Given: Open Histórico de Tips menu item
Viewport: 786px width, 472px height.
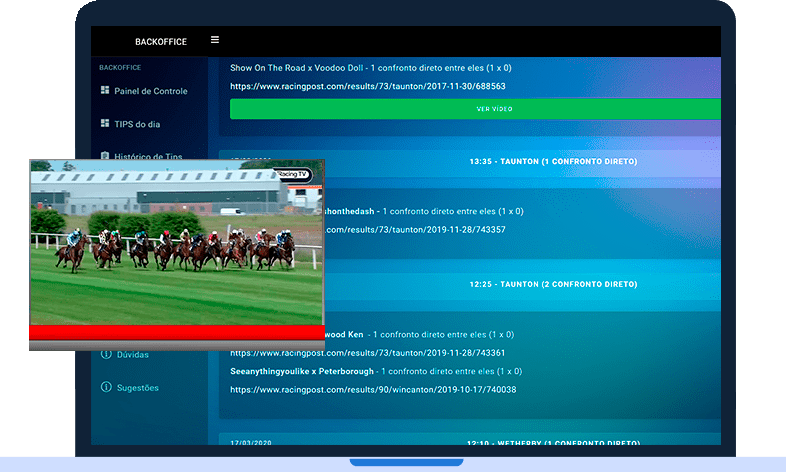Looking at the screenshot, I should tap(148, 156).
